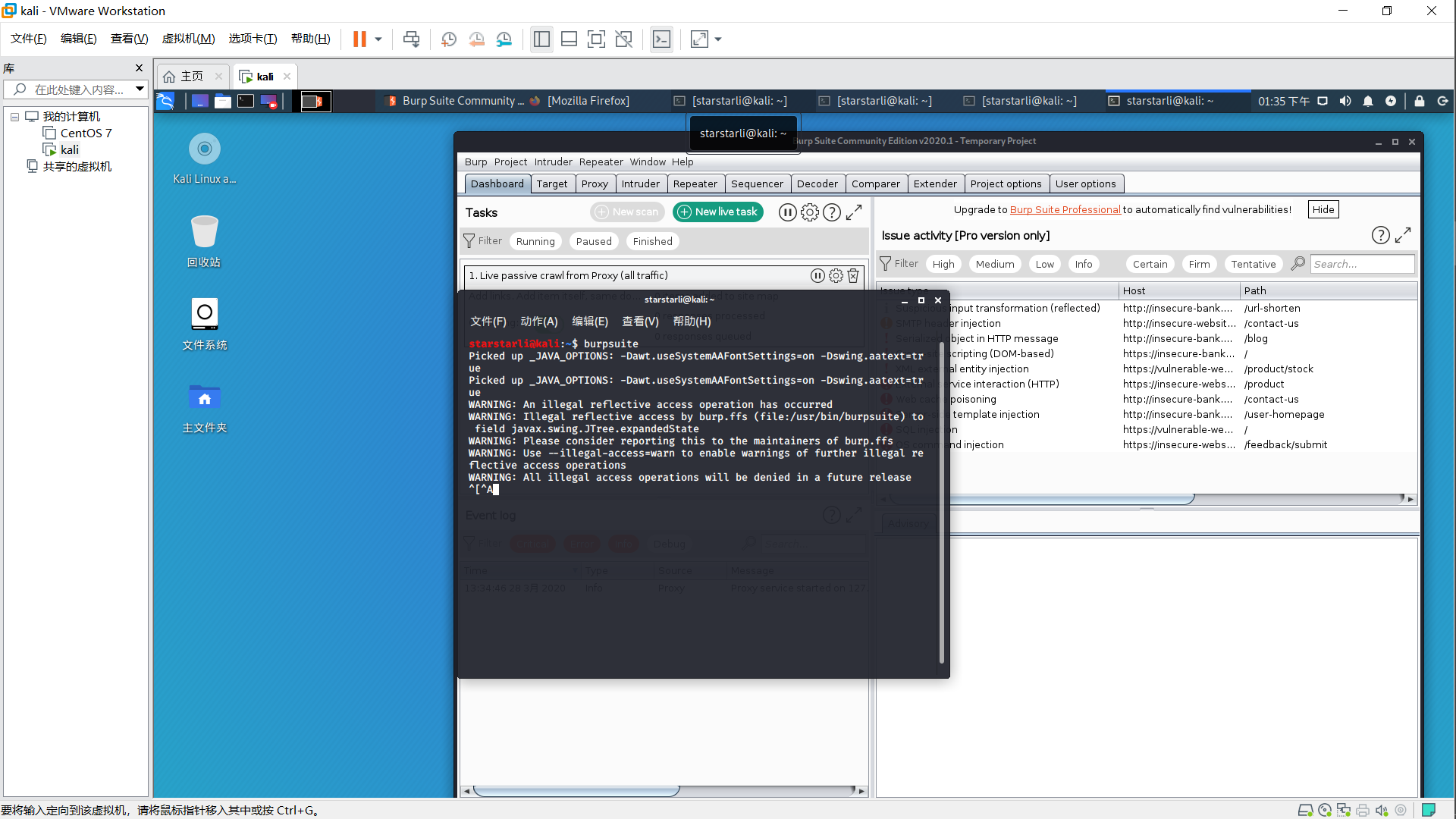Take a snapshot of the virtual machine

coord(449,39)
